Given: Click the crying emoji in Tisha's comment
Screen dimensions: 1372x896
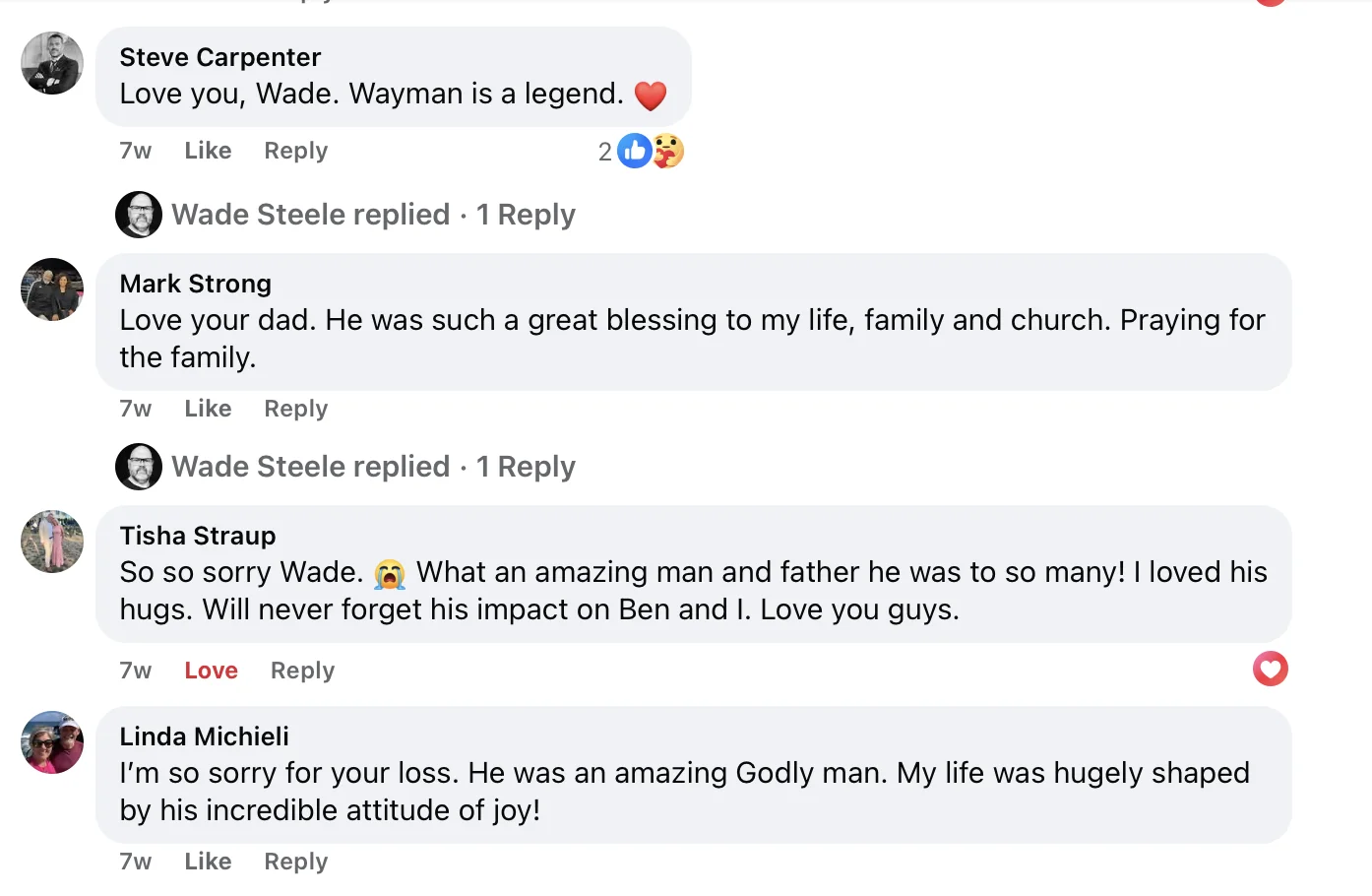Looking at the screenshot, I should click(390, 574).
